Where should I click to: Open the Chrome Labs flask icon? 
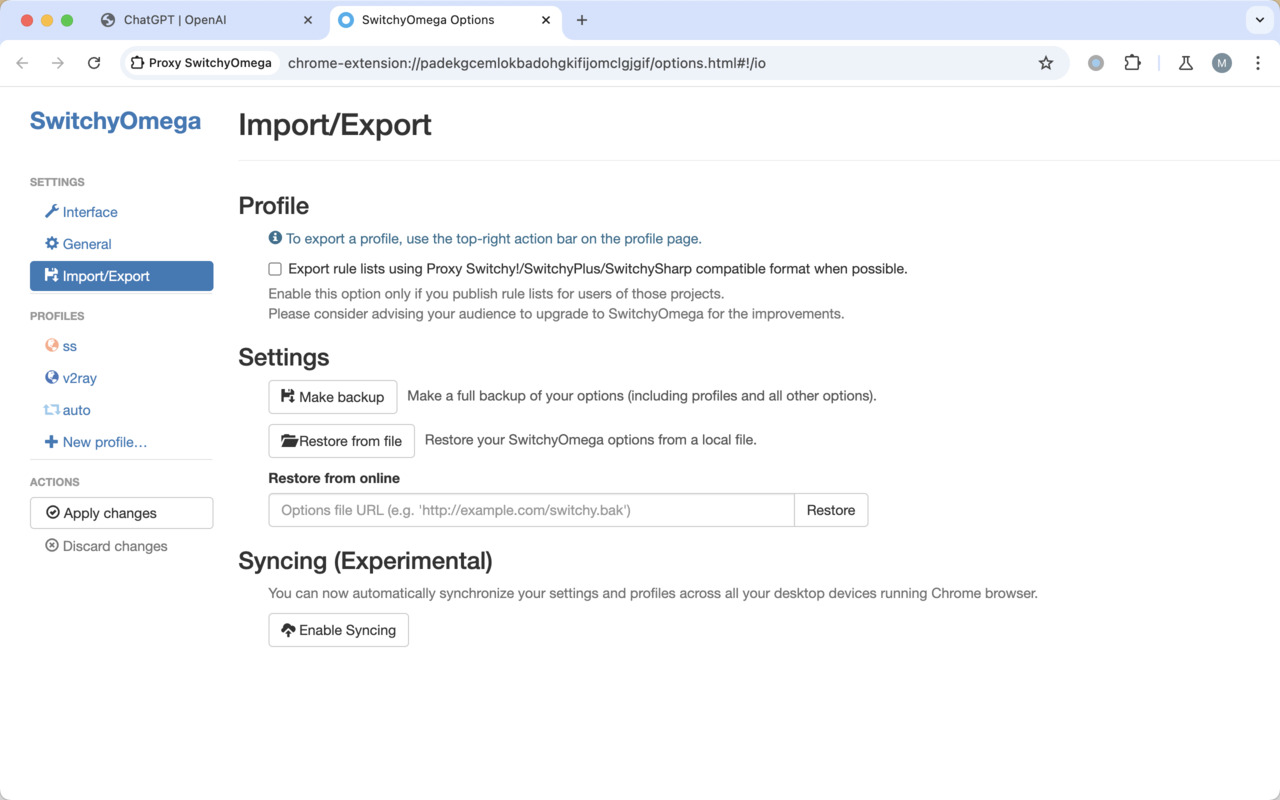pos(1186,63)
